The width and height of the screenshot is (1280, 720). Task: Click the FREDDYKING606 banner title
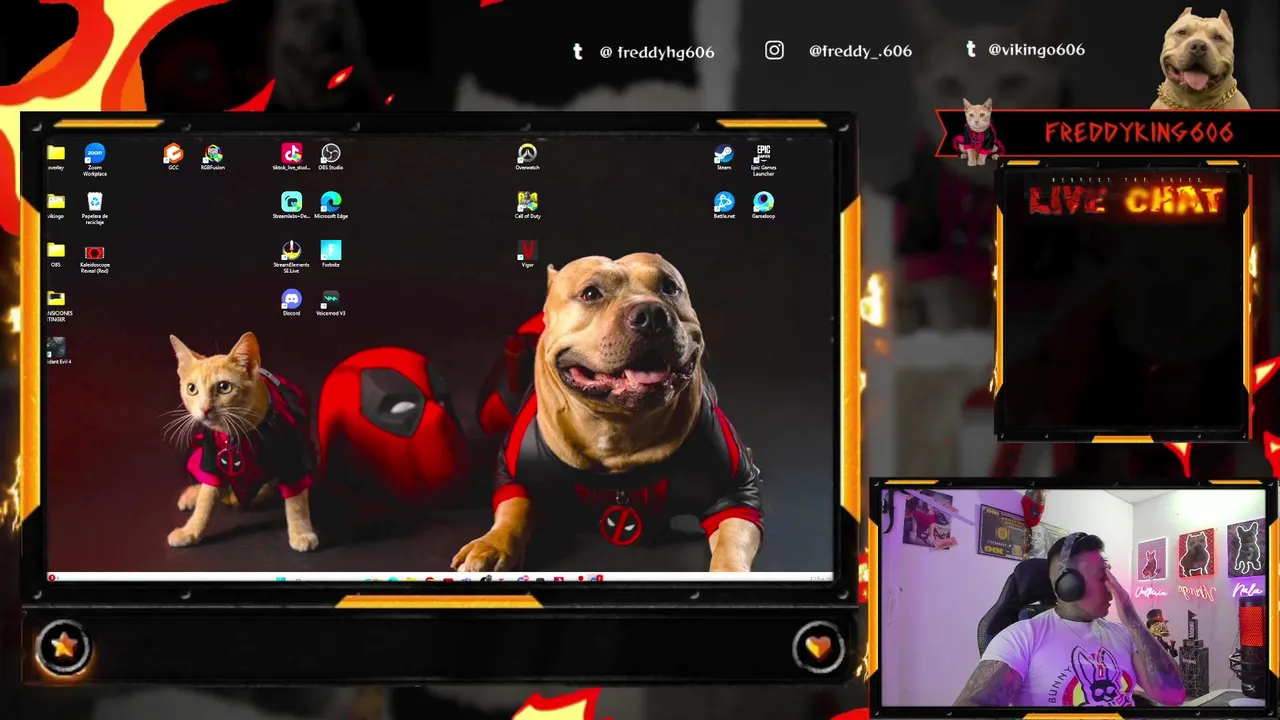tap(1138, 132)
